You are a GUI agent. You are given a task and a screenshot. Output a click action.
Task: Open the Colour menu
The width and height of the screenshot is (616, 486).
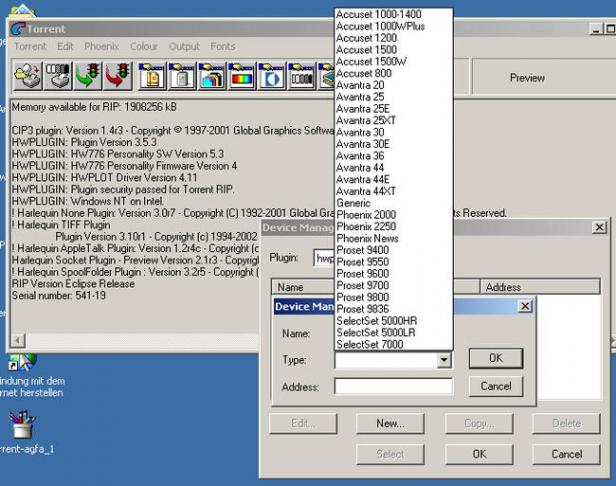(143, 46)
